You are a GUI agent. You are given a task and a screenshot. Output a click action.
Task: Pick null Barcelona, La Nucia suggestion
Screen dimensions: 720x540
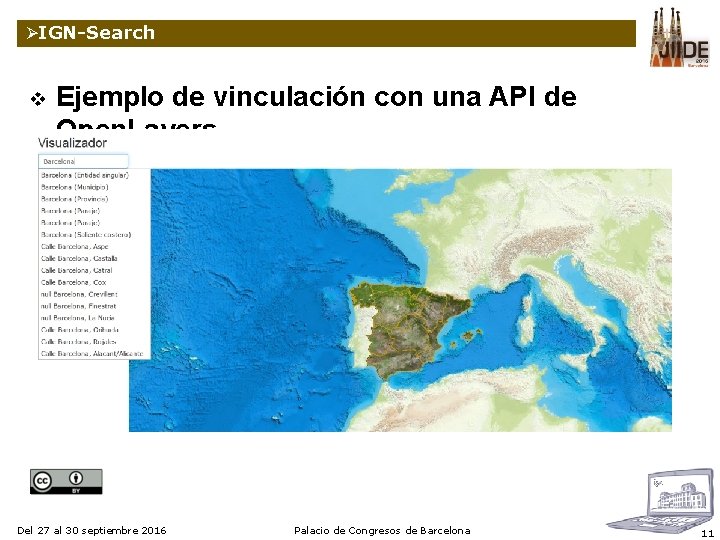pos(78,318)
